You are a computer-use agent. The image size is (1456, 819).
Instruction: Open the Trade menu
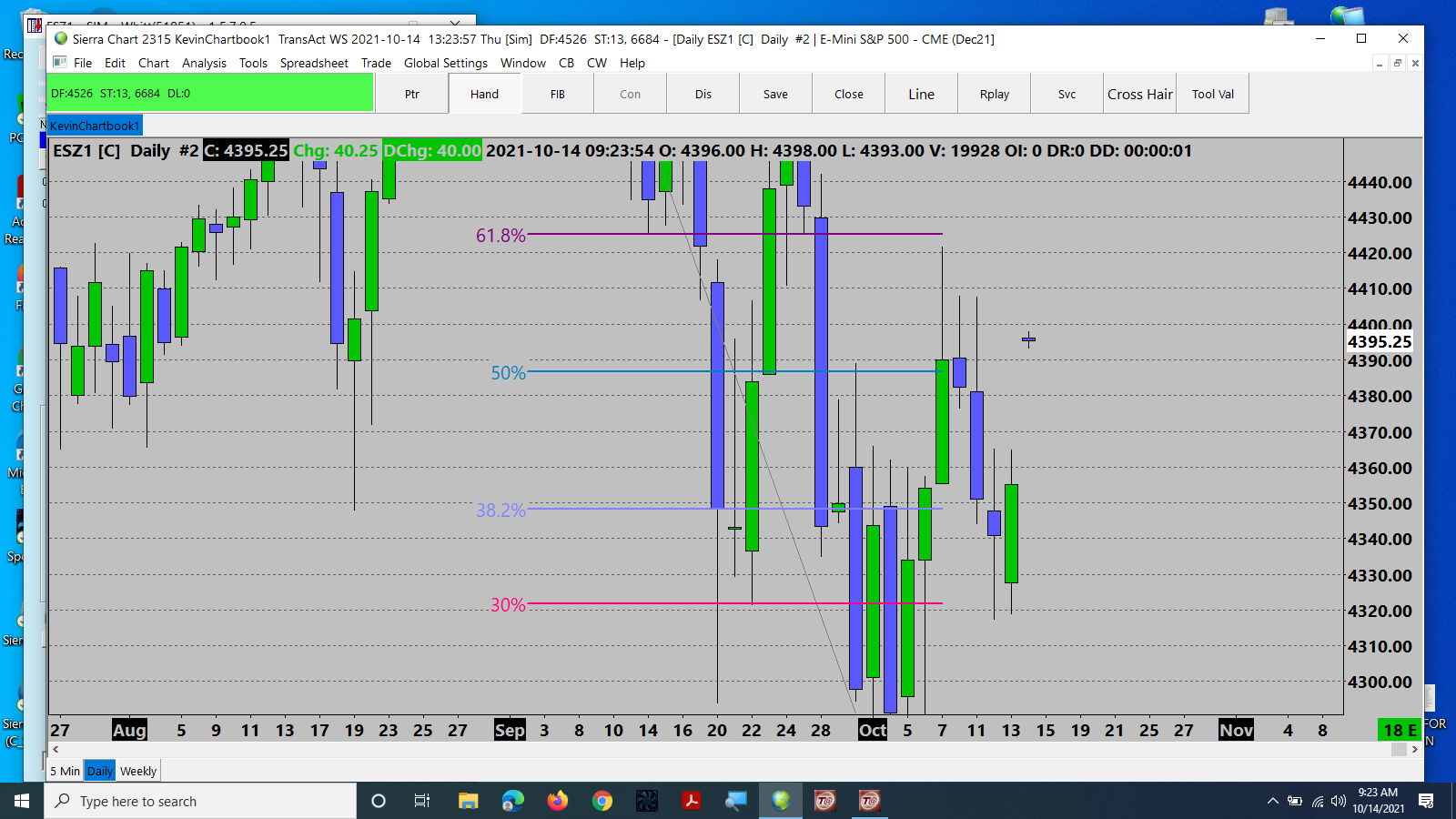376,63
